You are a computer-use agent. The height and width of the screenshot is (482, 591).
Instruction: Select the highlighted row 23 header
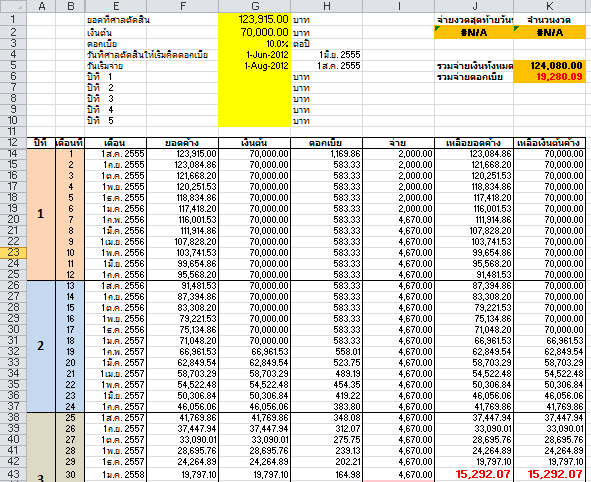tap(13, 252)
